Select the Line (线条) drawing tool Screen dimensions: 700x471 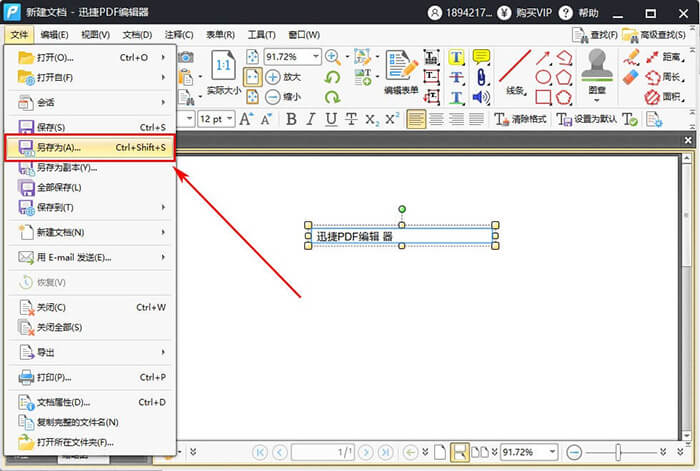[x=515, y=73]
